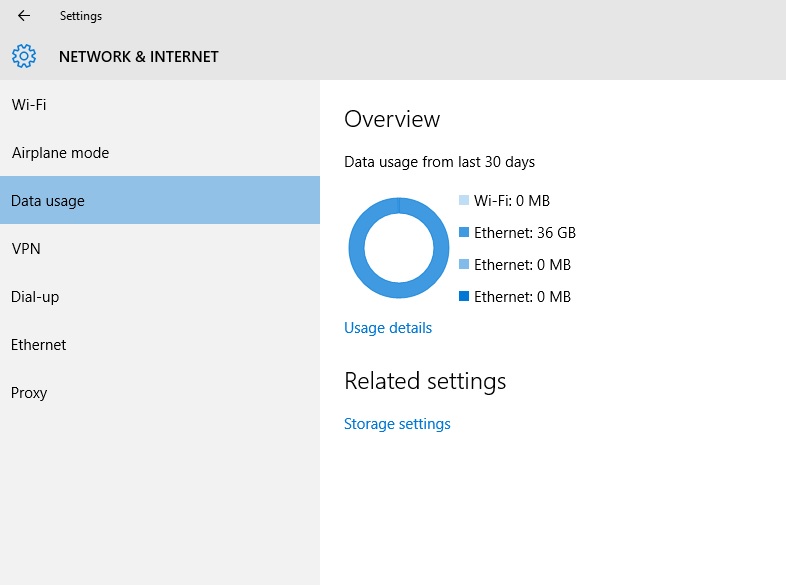Click the Settings gear icon
This screenshot has height=585, width=786.
[x=24, y=56]
